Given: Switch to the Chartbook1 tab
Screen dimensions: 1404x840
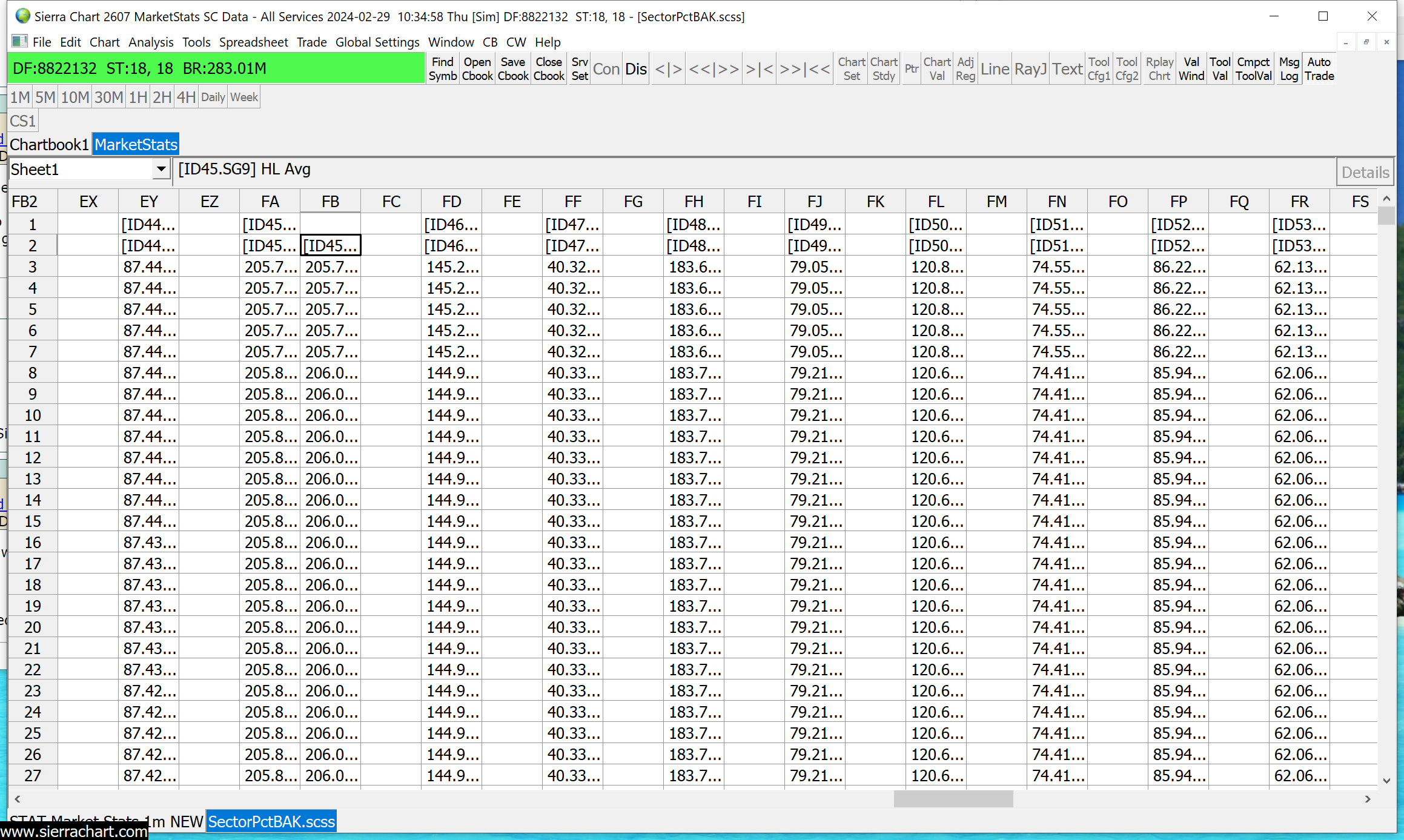Looking at the screenshot, I should pyautogui.click(x=49, y=145).
